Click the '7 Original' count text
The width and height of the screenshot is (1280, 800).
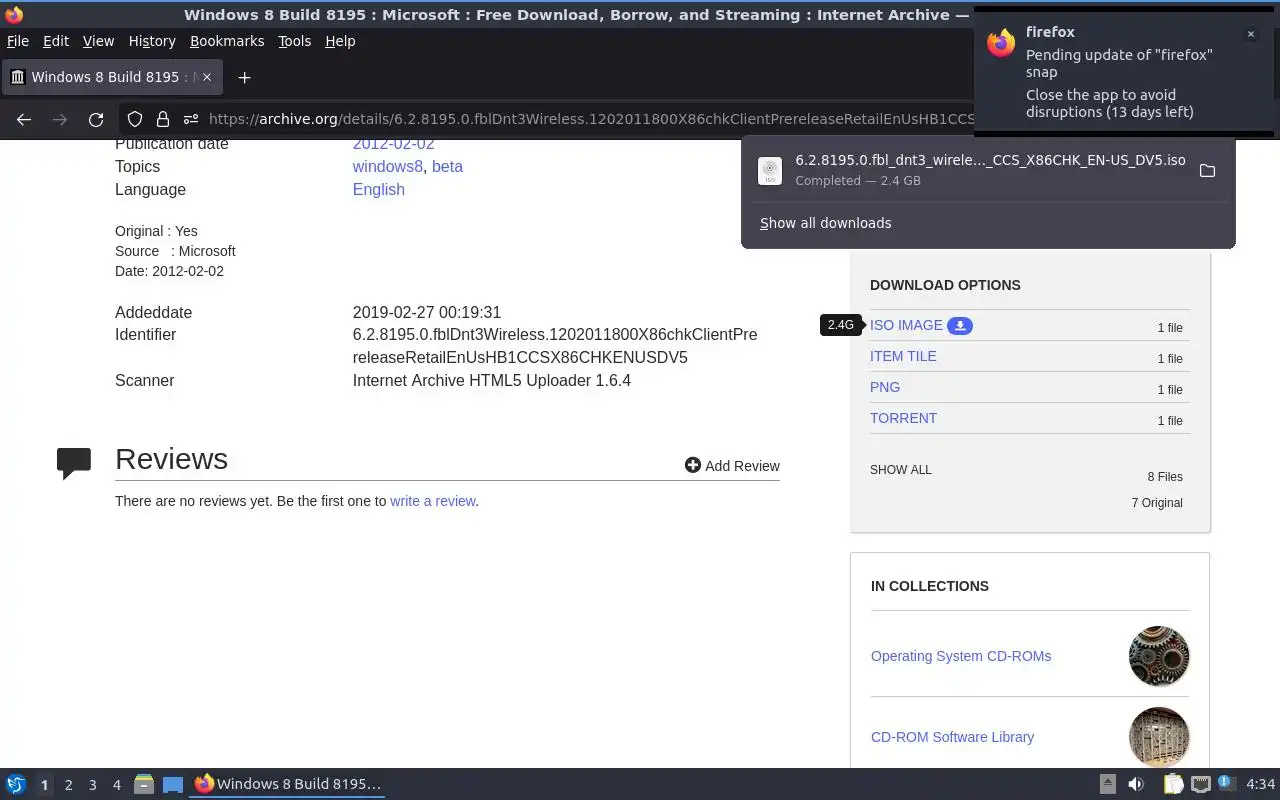click(x=1157, y=503)
